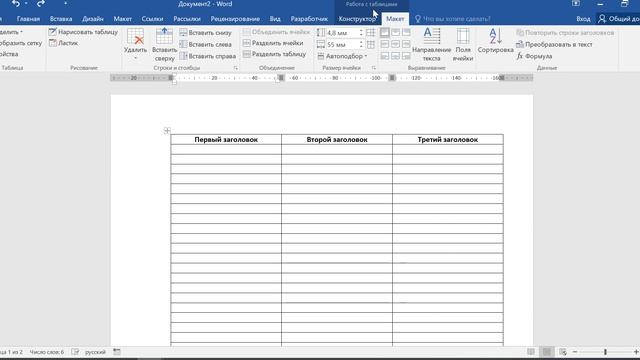
Task: Open the page Макет tab next to Дизайн
Action: tap(122, 19)
